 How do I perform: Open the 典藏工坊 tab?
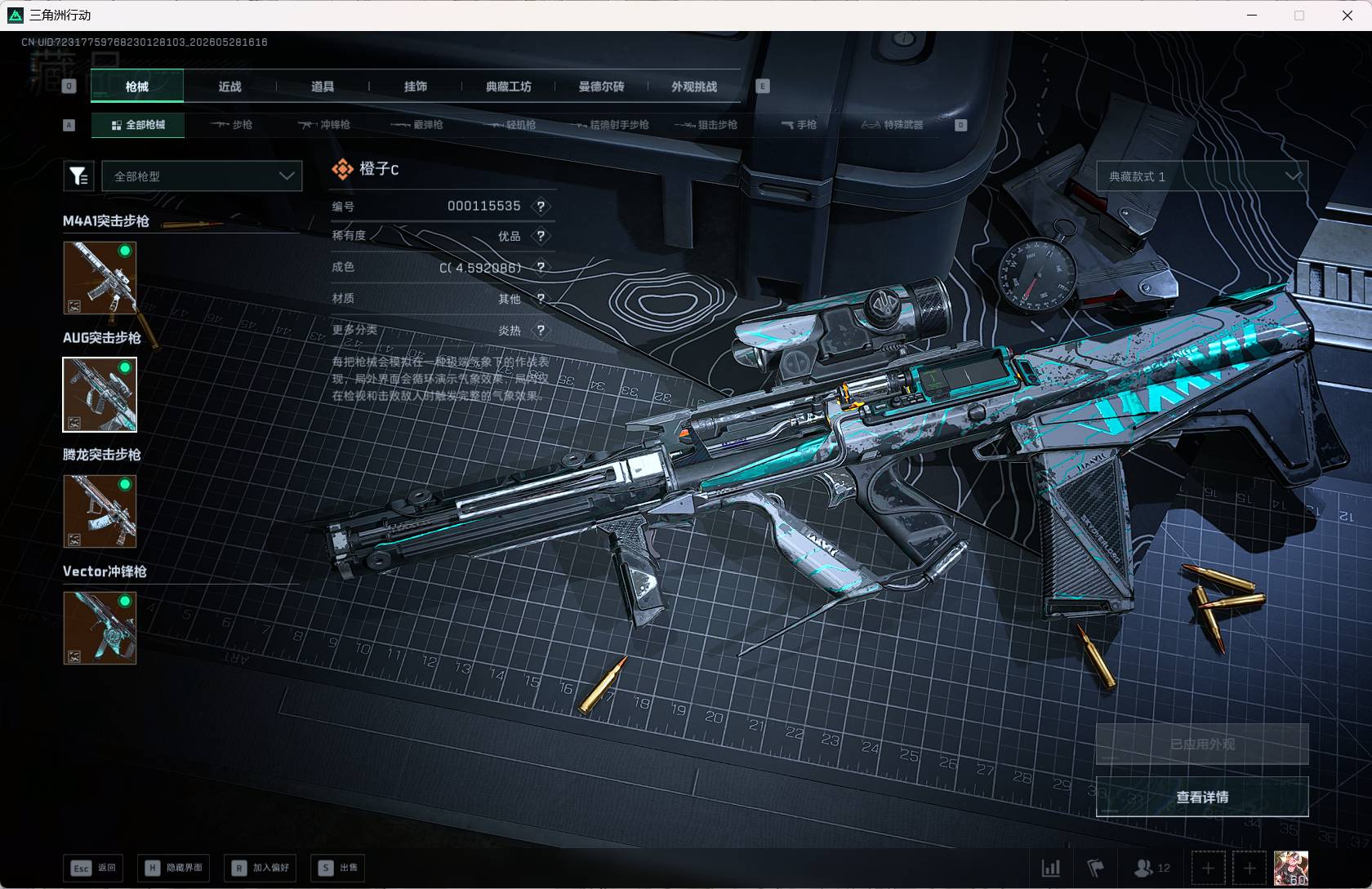pos(509,87)
